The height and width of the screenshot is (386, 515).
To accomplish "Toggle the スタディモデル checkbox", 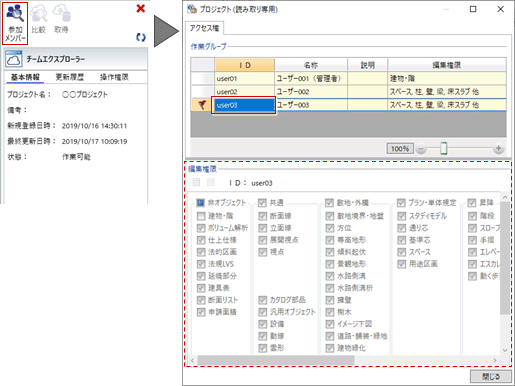I will pos(401,216).
